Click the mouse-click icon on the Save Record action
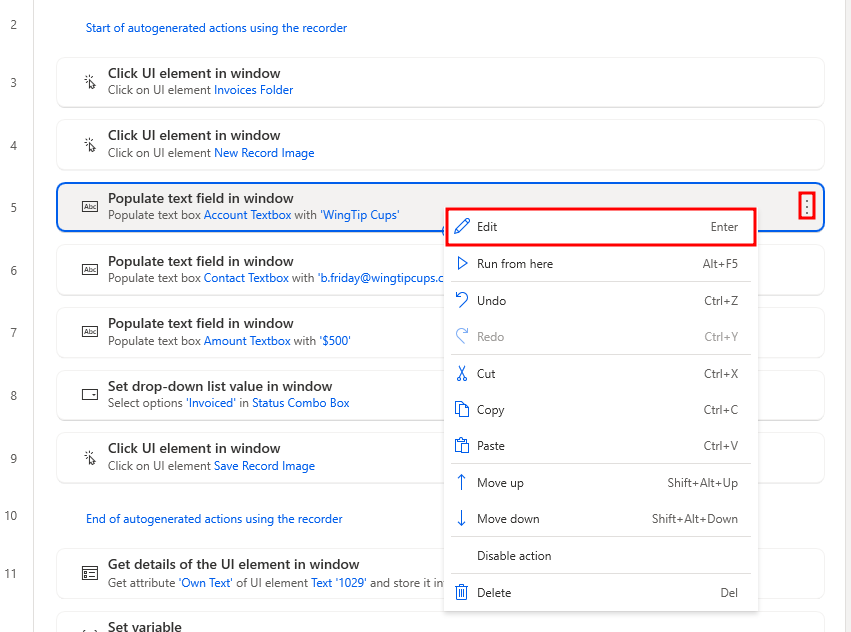This screenshot has height=632, width=851. click(88, 456)
